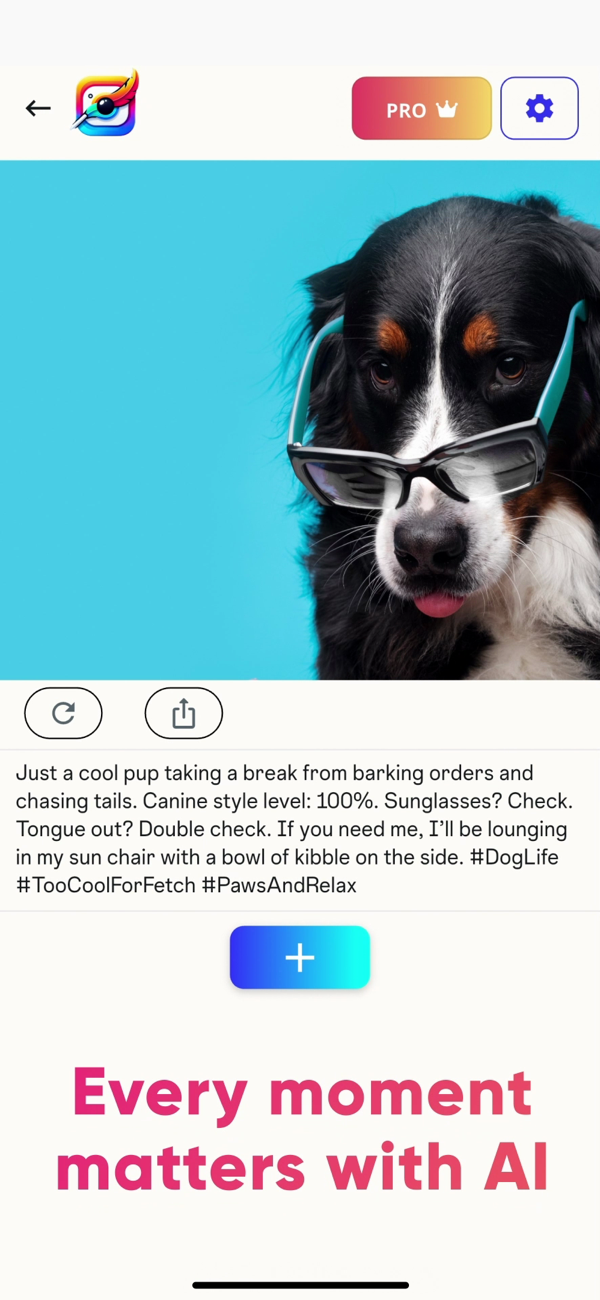Viewport: 600px width, 1300px height.
Task: Tap the #PawsAndRelax hashtag
Action: point(279,885)
